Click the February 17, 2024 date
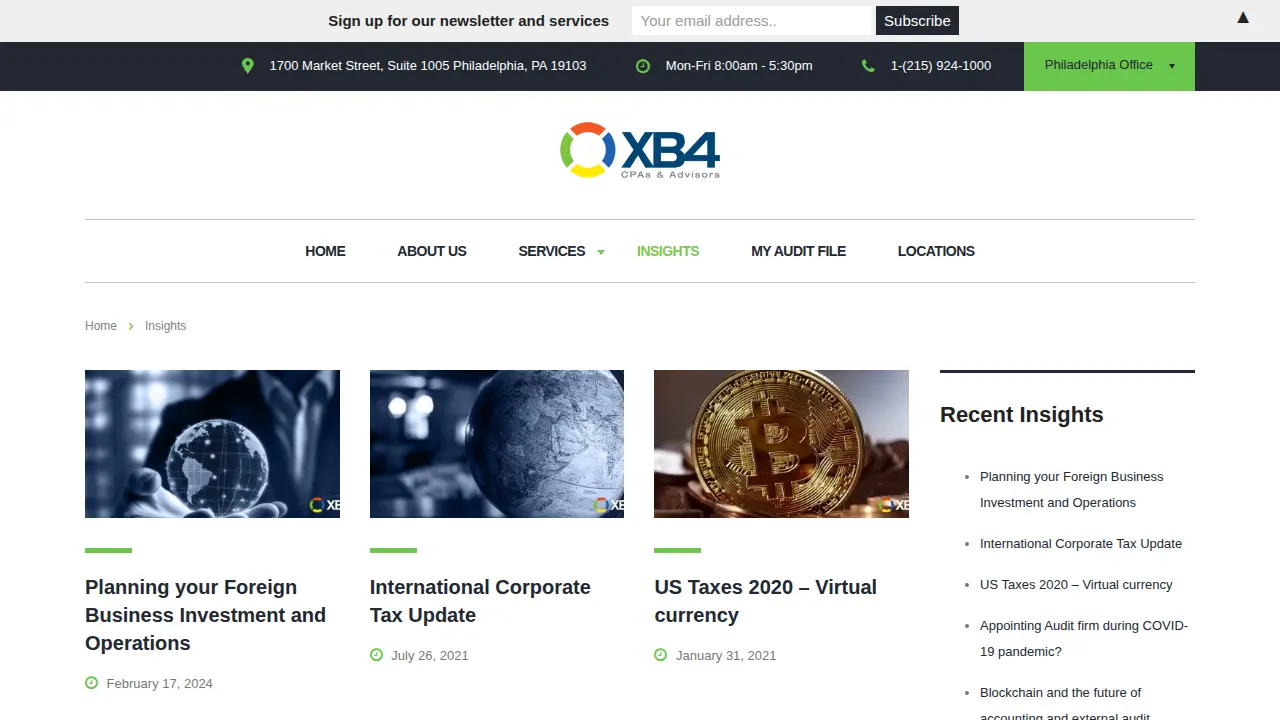Image resolution: width=1280 pixels, height=720 pixels. pos(160,684)
